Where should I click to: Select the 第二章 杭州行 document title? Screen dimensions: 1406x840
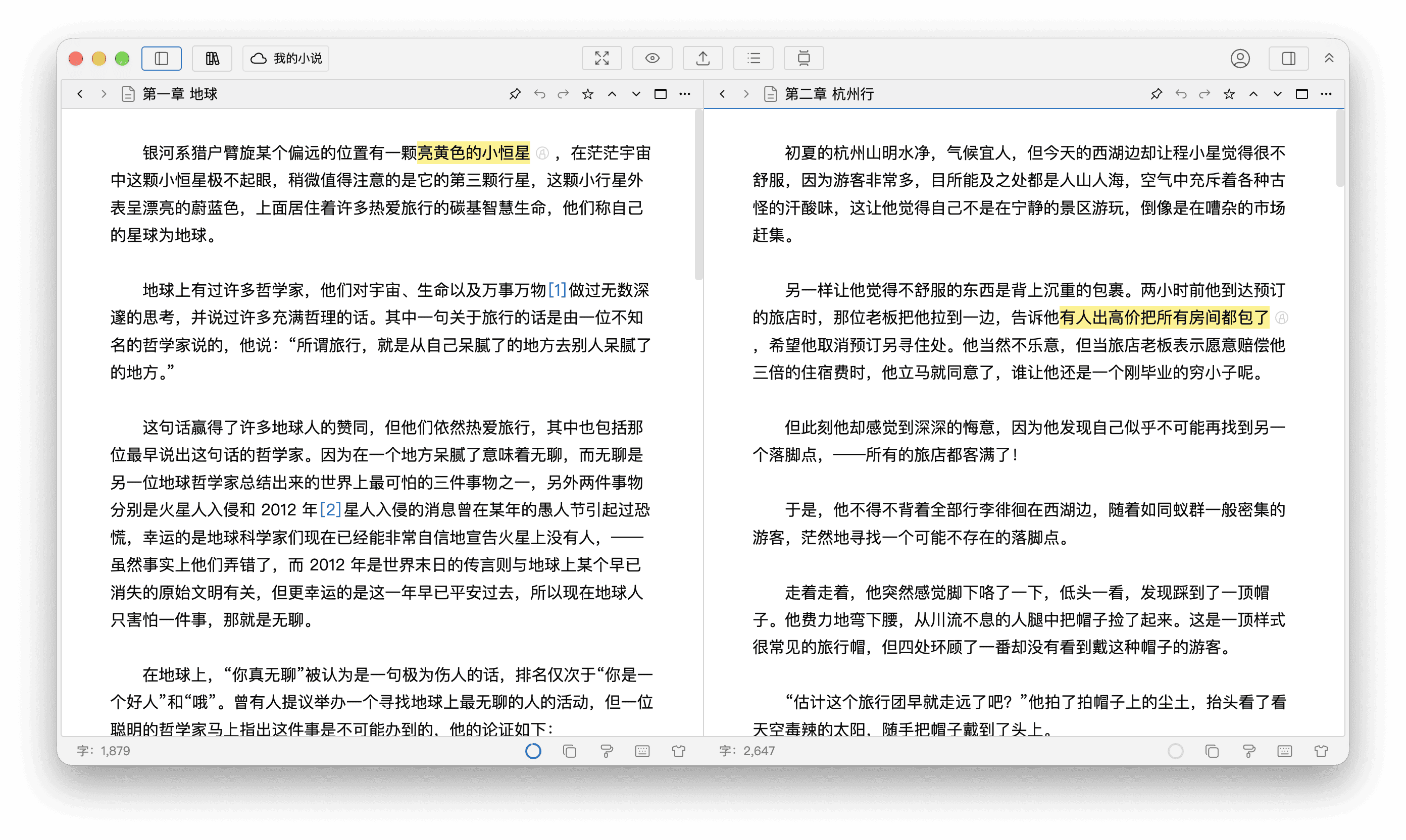tap(829, 94)
